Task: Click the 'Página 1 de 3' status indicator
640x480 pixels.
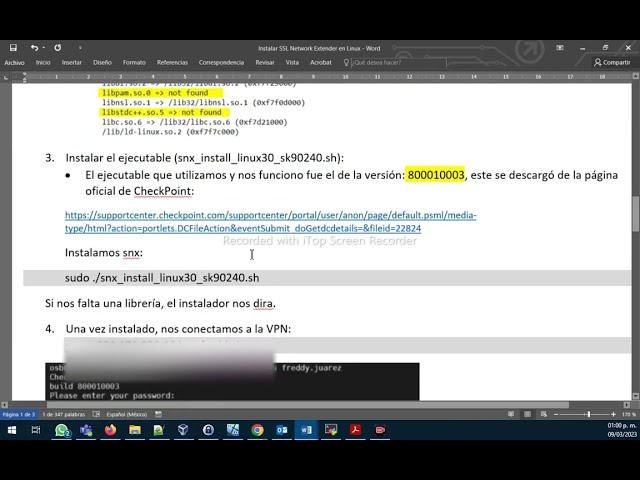Action: click(19, 414)
